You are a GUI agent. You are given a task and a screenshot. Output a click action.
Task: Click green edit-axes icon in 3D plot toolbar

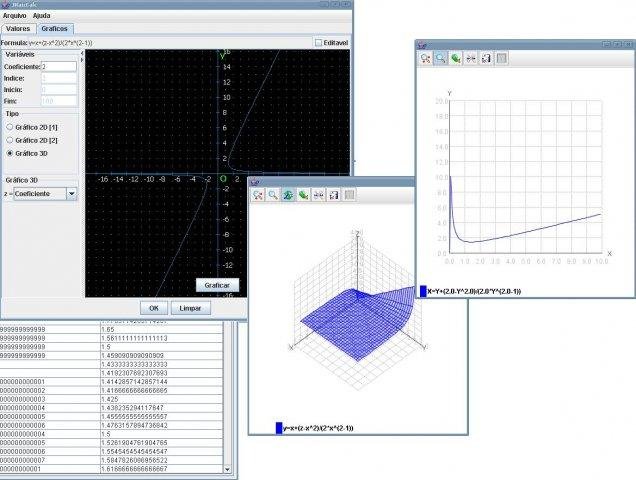tap(303, 195)
